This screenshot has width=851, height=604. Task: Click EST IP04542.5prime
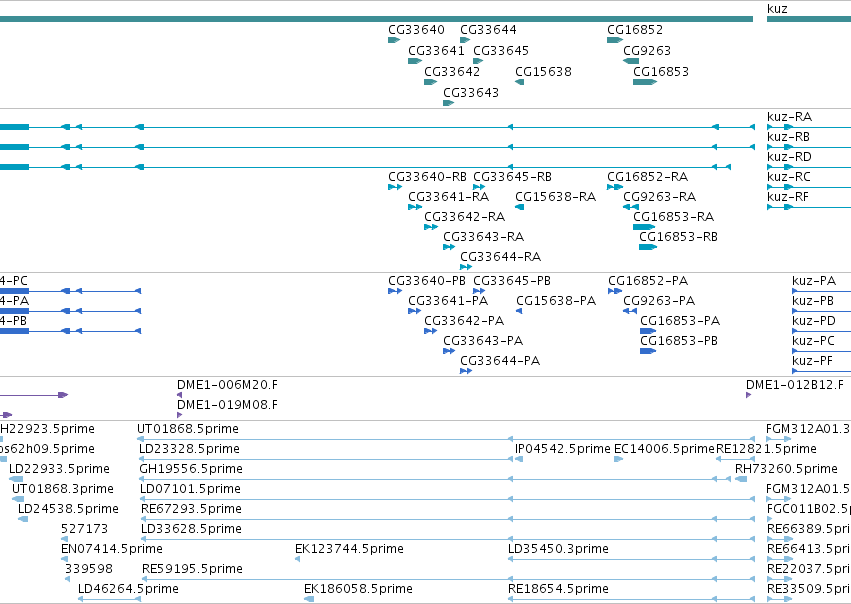click(x=563, y=449)
